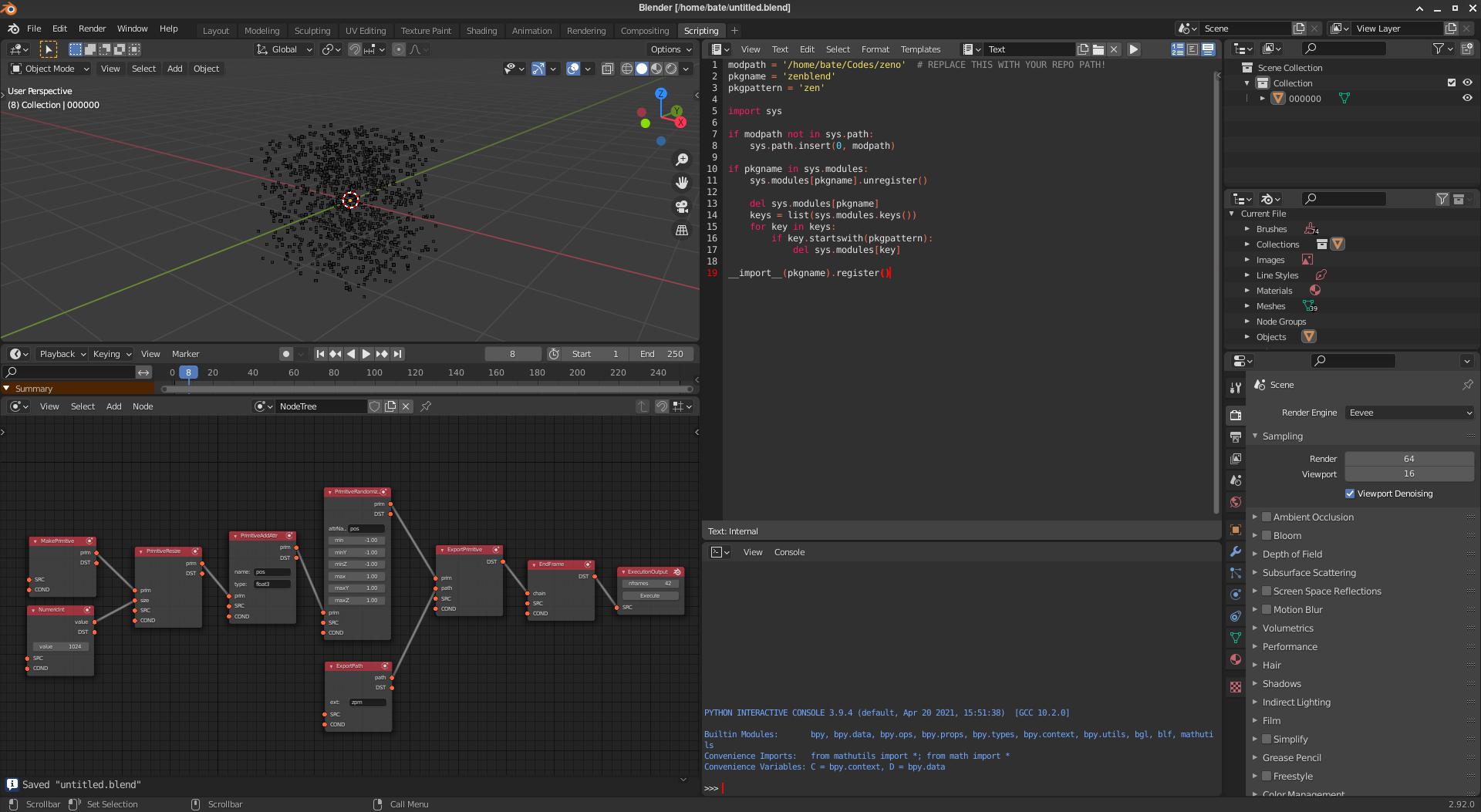
Task: Select the Tool properties tab
Action: pyautogui.click(x=1236, y=388)
